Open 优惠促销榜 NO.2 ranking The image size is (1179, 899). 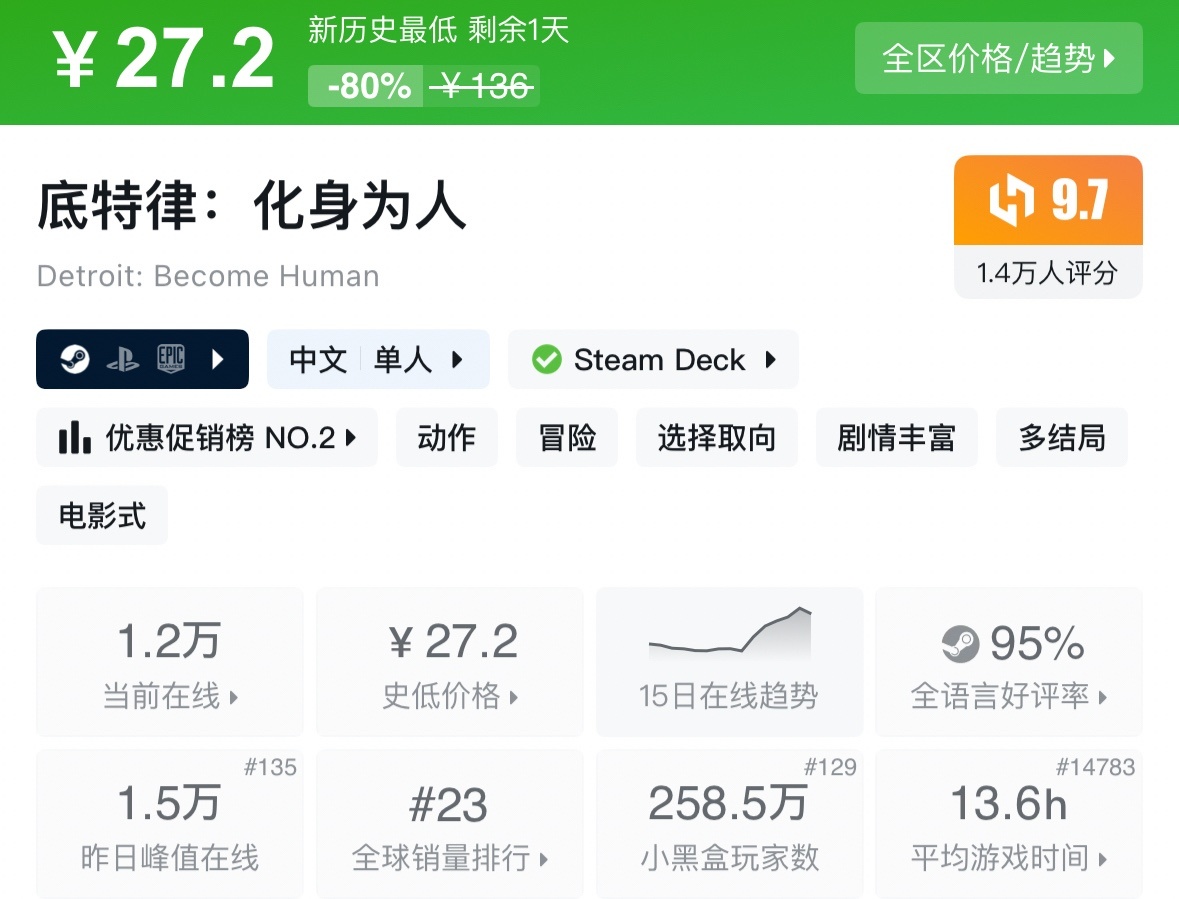(x=207, y=437)
